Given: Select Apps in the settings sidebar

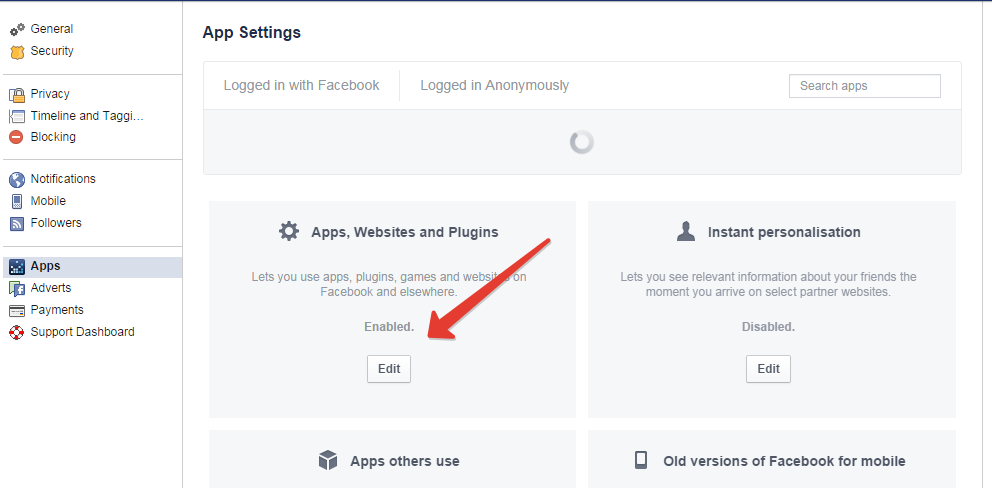Looking at the screenshot, I should 45,266.
